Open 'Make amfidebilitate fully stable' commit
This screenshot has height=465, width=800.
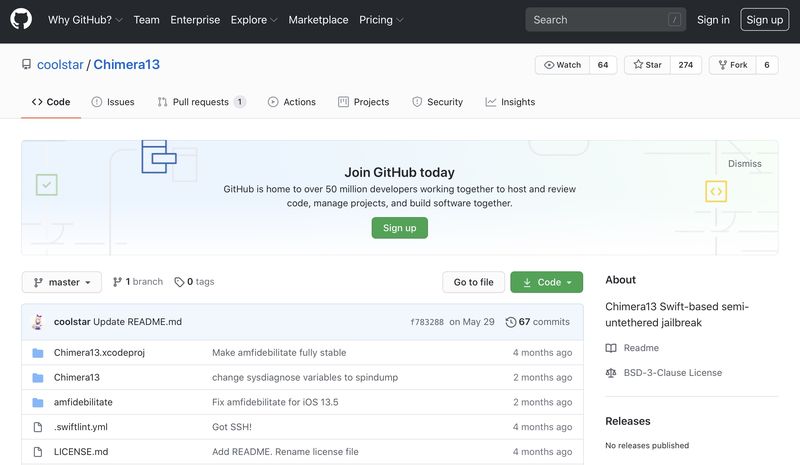(x=279, y=353)
